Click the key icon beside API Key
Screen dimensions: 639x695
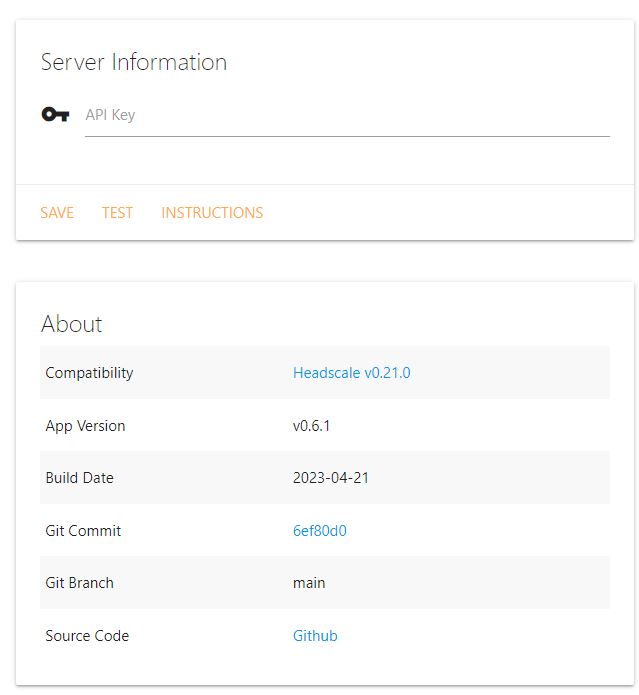pos(55,114)
